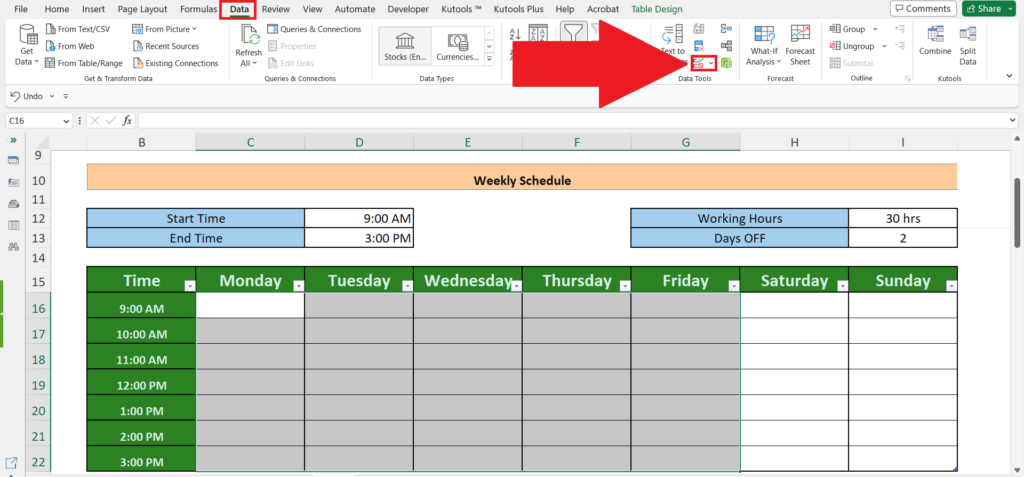
Task: Click the Undo arrow icon
Action: coord(16,96)
